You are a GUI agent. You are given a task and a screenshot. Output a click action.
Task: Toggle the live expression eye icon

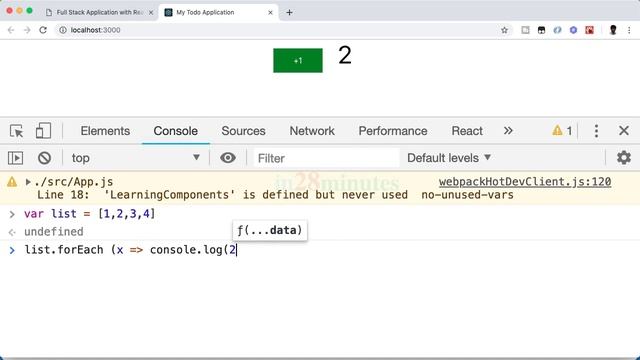tap(228, 158)
